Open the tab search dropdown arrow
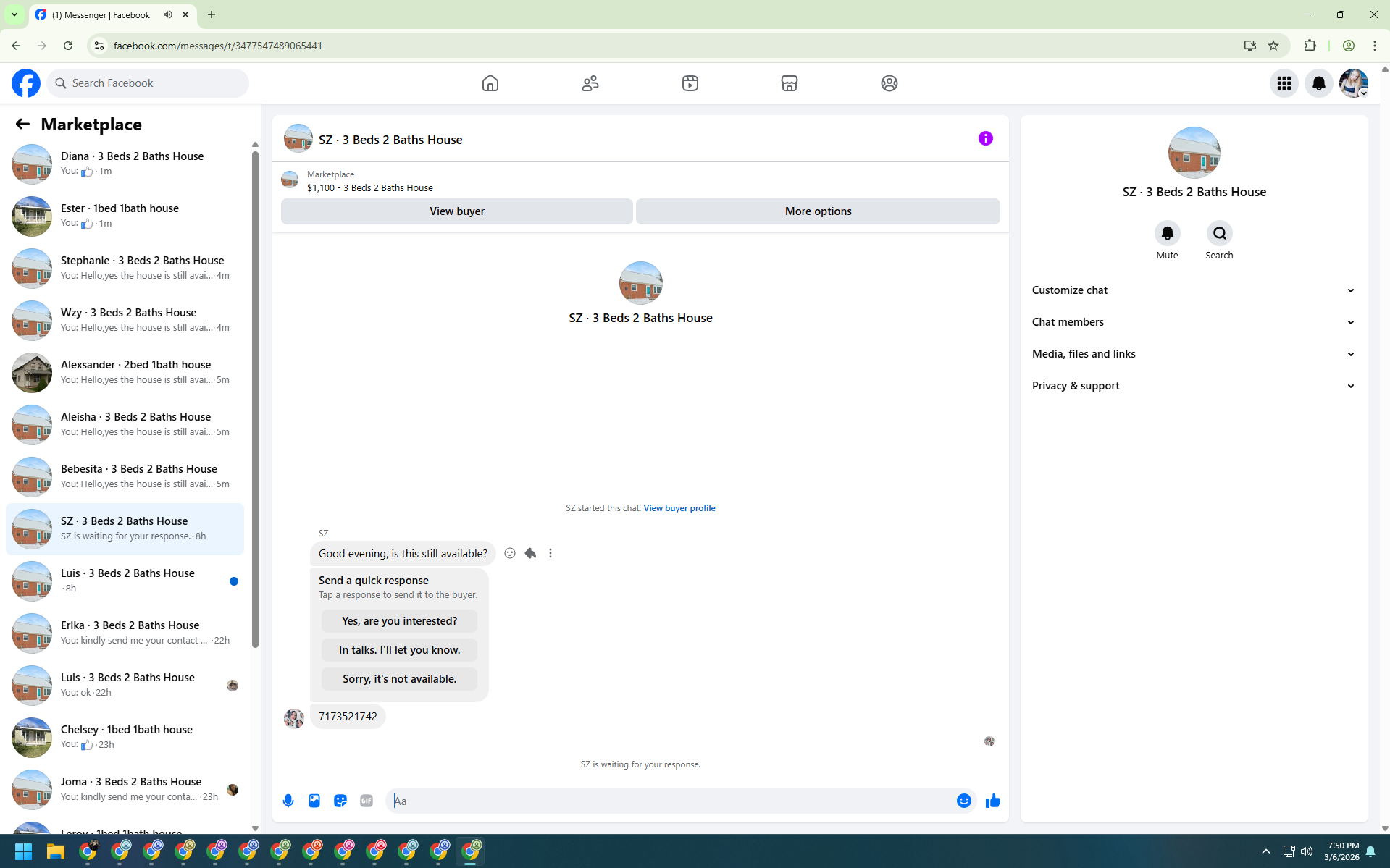This screenshot has width=1390, height=868. (x=14, y=14)
